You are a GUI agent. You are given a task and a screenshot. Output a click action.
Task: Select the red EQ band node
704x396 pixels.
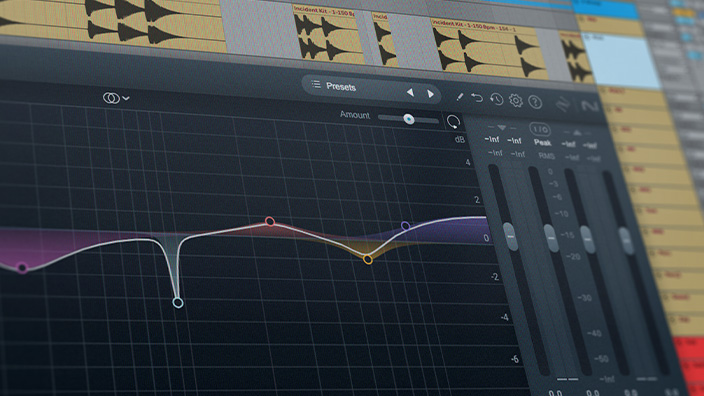coord(270,221)
